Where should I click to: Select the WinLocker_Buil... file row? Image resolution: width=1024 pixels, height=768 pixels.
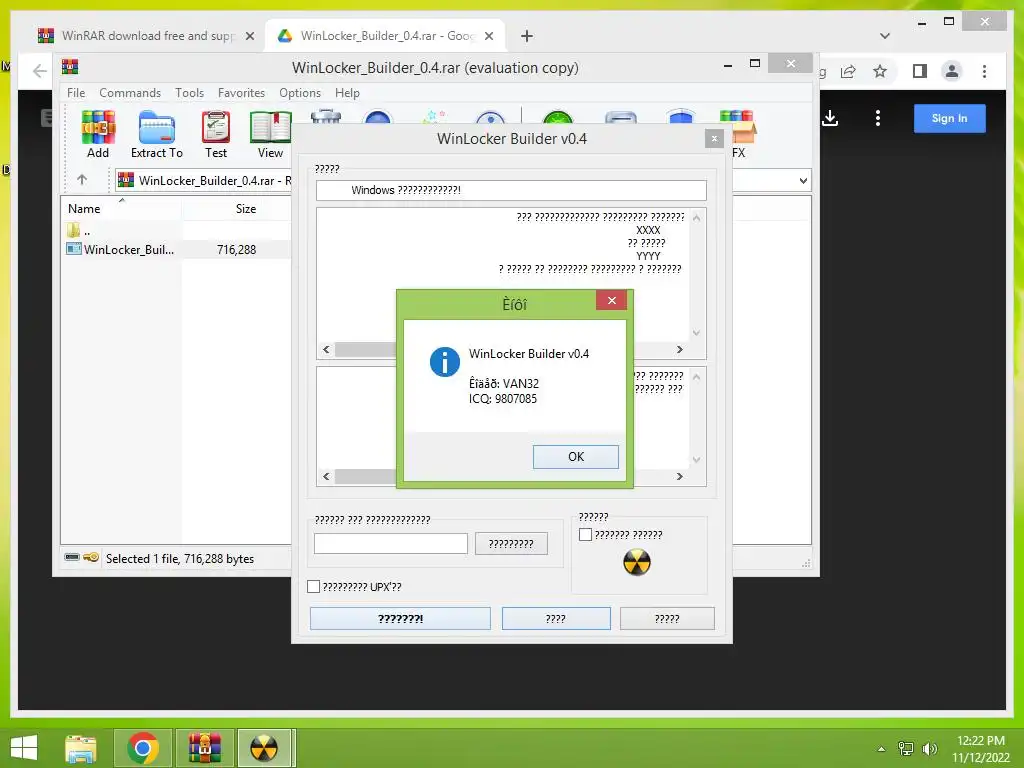(x=176, y=249)
